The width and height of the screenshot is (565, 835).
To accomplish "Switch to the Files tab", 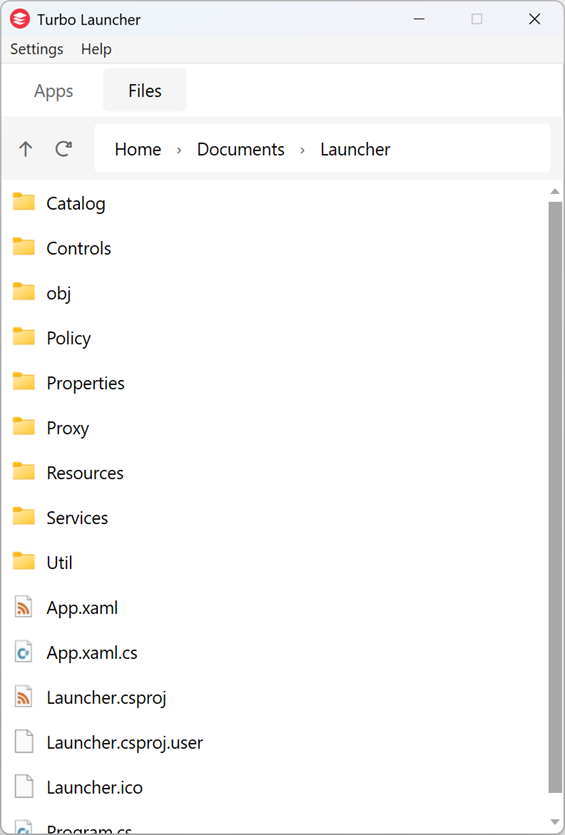I will tap(145, 91).
